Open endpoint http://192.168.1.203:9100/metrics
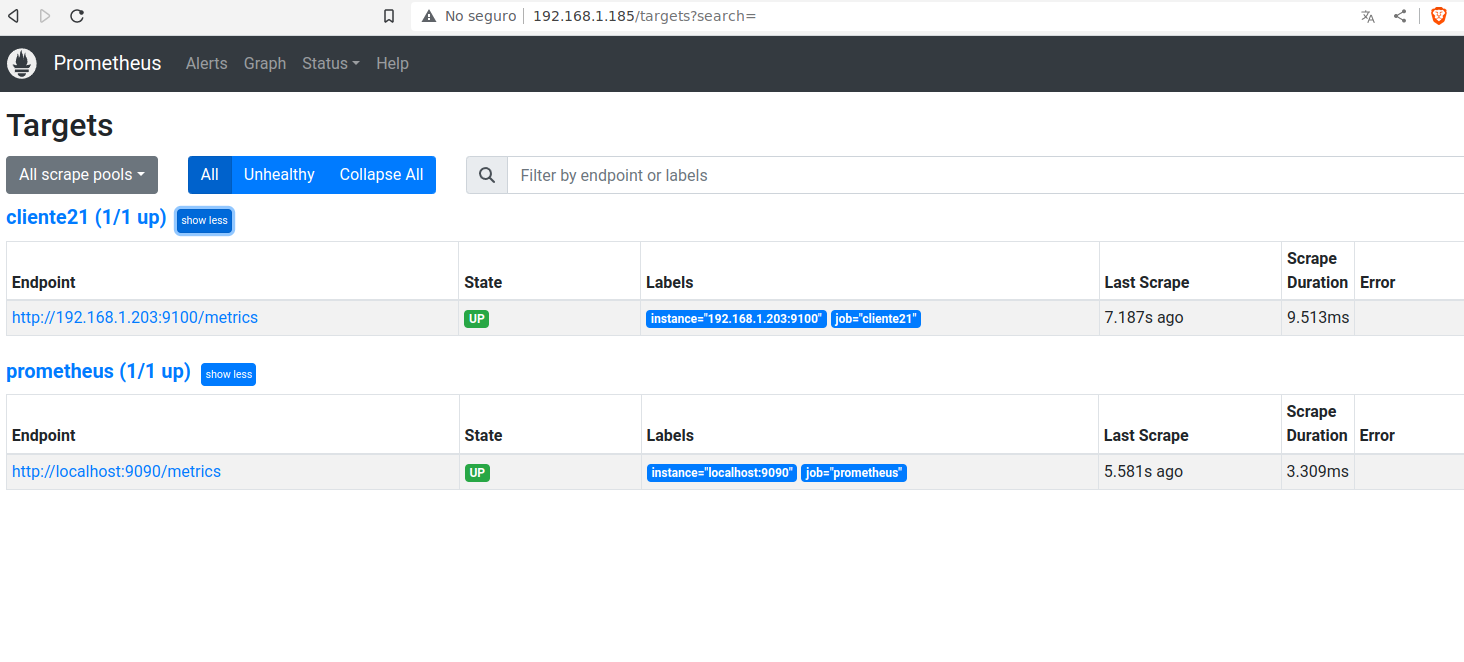This screenshot has height=662, width=1464. pyautogui.click(x=135, y=318)
